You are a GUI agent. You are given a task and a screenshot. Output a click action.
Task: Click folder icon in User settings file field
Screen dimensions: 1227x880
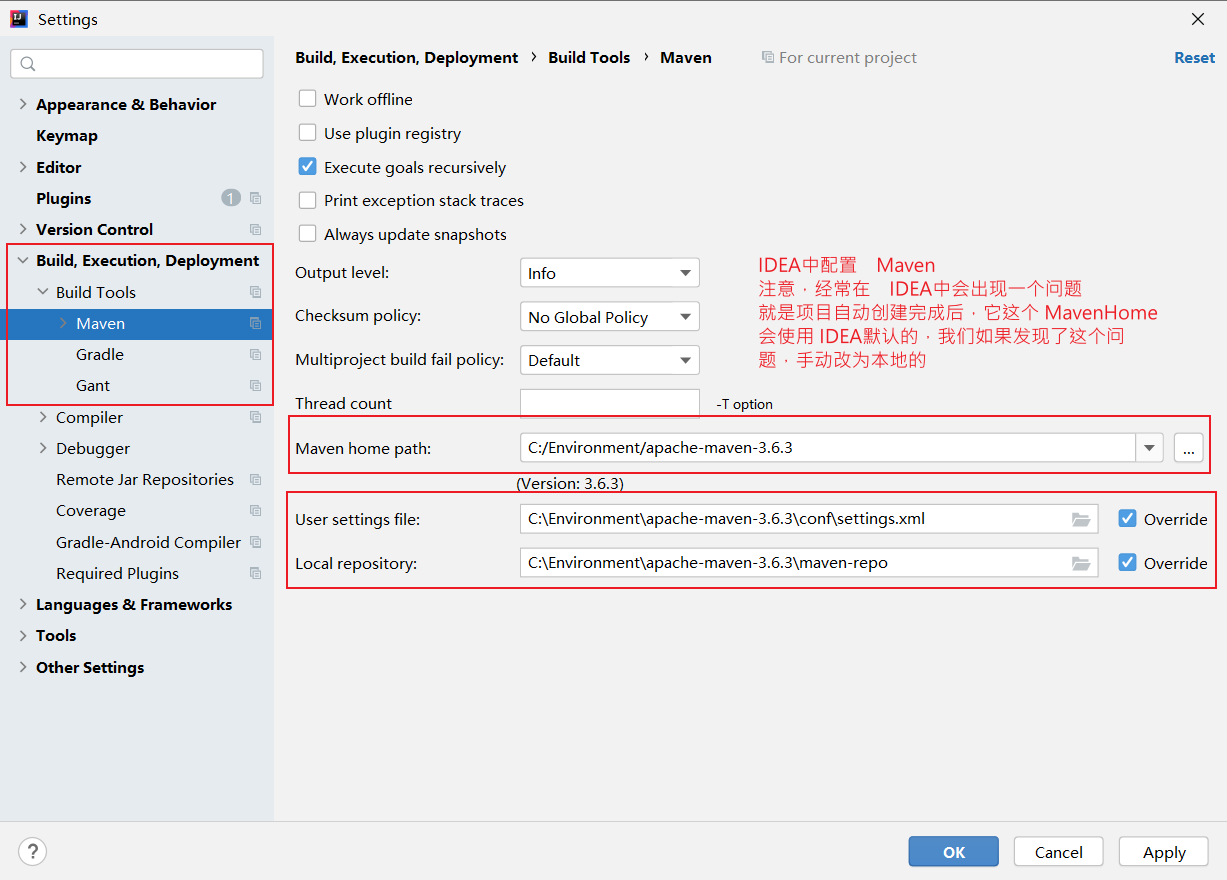point(1080,519)
